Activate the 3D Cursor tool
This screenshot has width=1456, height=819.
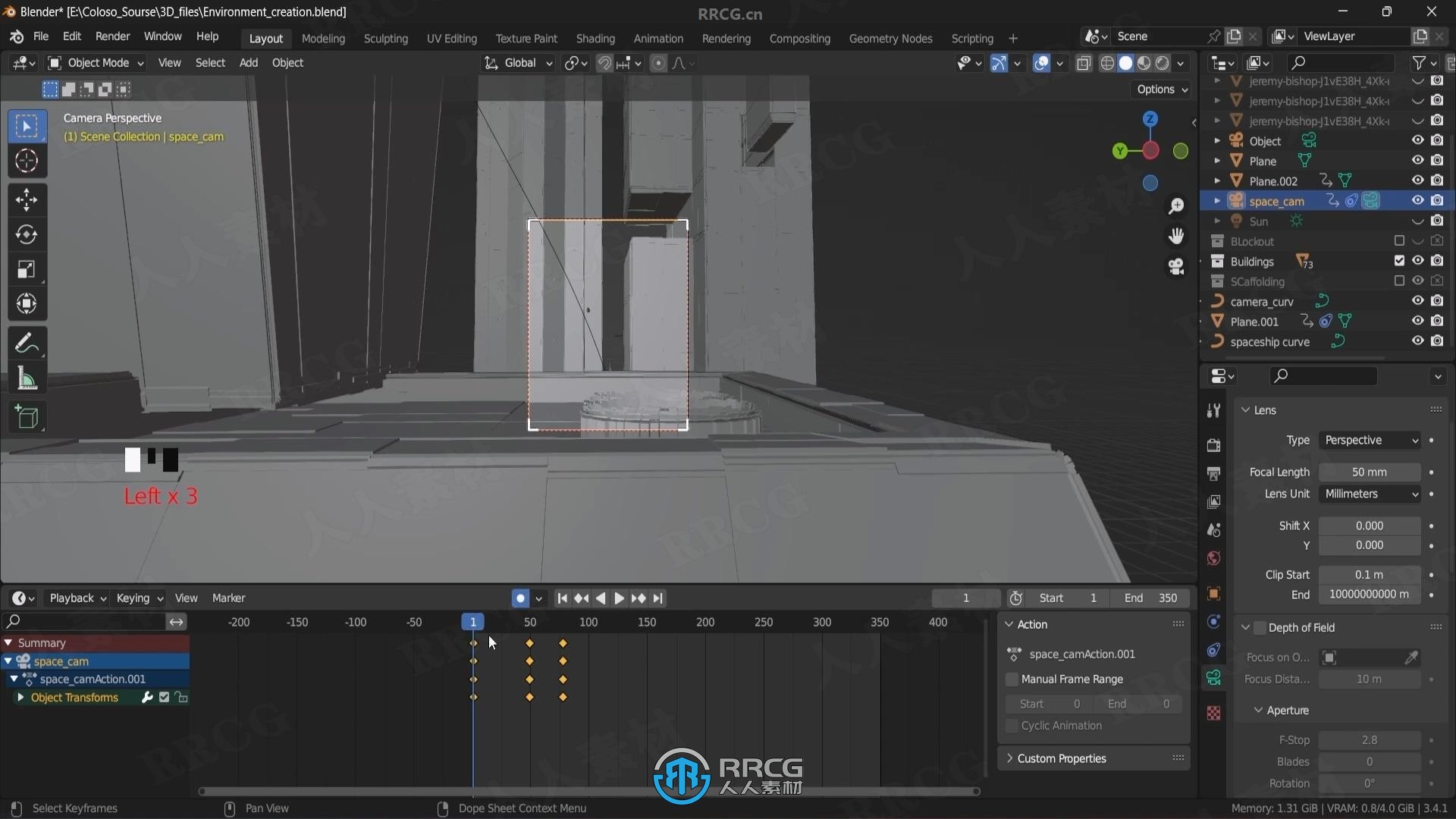pos(27,161)
